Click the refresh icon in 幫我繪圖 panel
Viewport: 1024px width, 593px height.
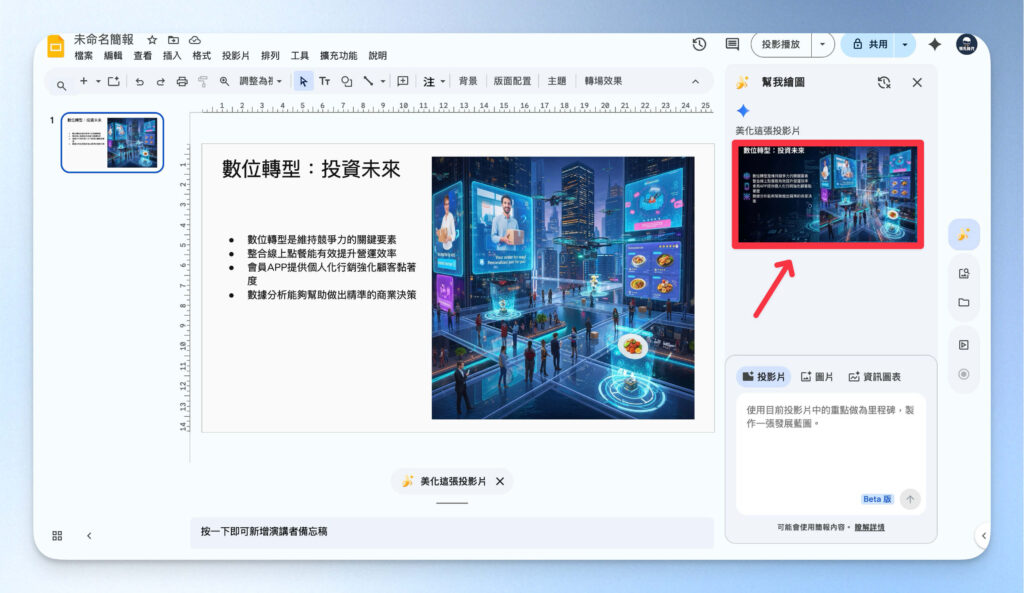pyautogui.click(x=883, y=82)
